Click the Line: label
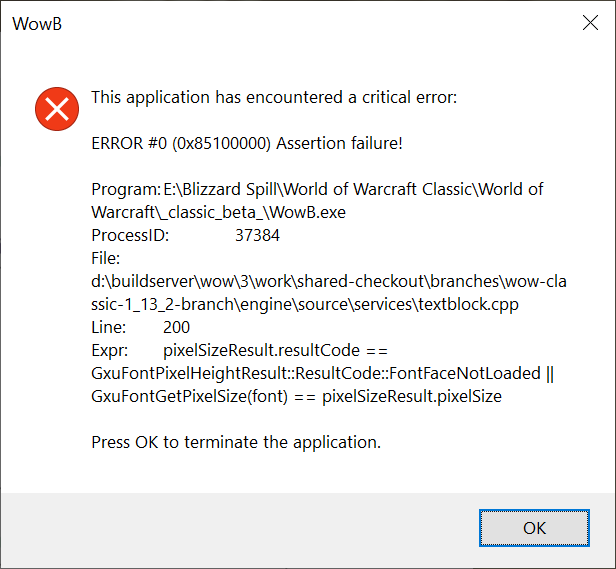 tap(108, 328)
